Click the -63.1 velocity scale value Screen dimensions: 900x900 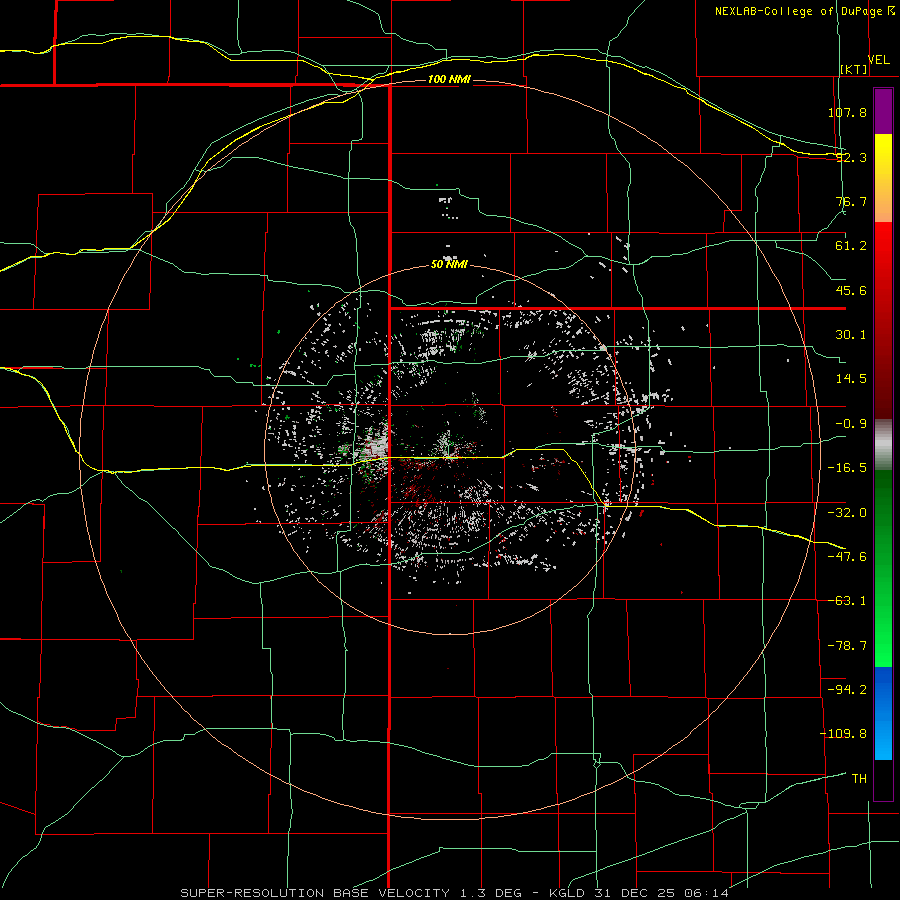(x=847, y=601)
